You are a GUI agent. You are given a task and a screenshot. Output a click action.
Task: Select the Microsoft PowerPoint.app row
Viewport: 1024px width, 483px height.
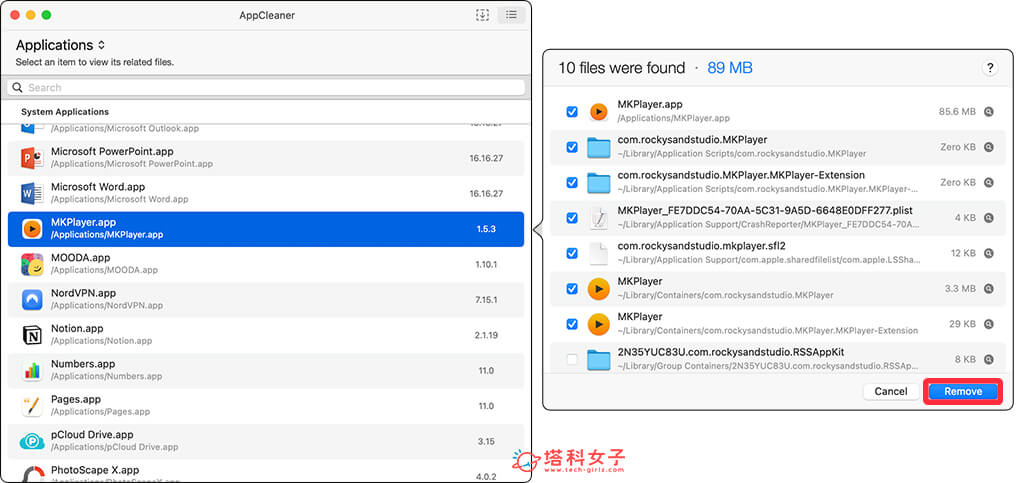click(266, 158)
